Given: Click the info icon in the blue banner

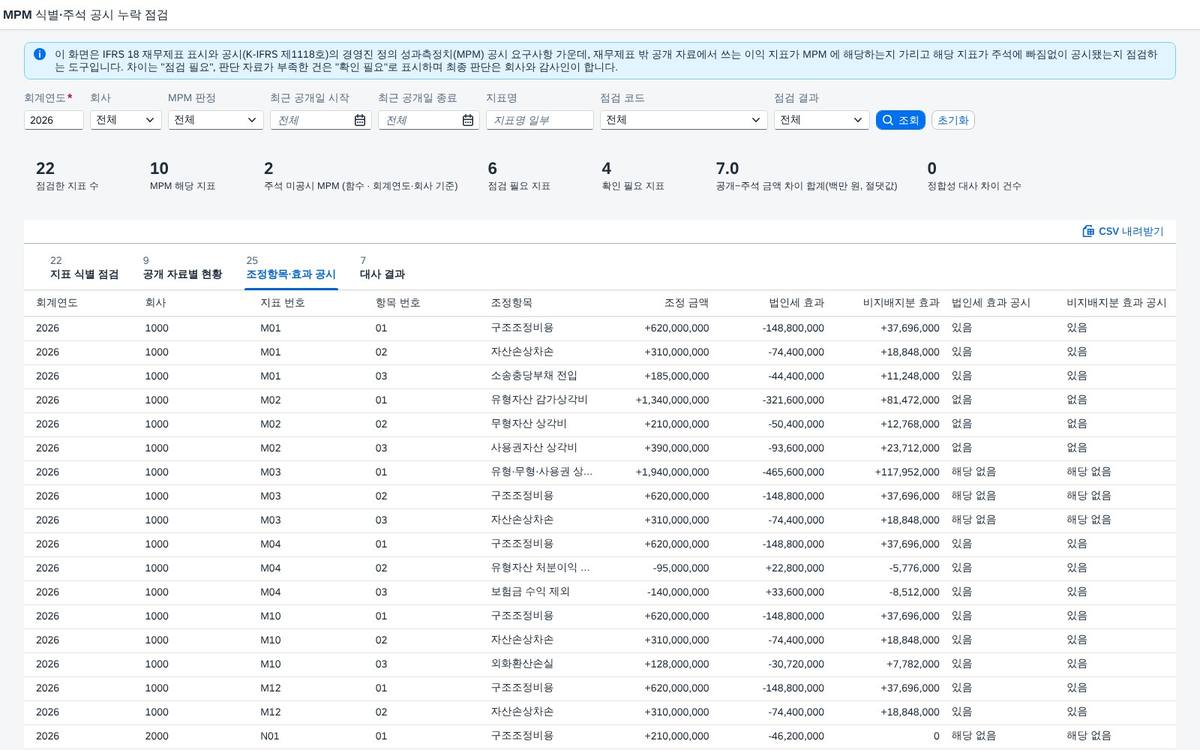Looking at the screenshot, I should (x=39, y=54).
